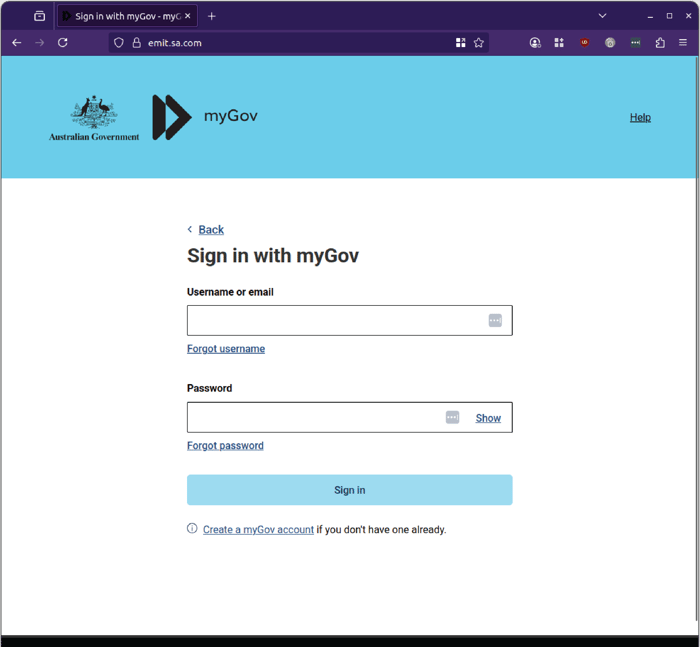Expand the list all tabs chevron
700x647 pixels.
tap(602, 16)
